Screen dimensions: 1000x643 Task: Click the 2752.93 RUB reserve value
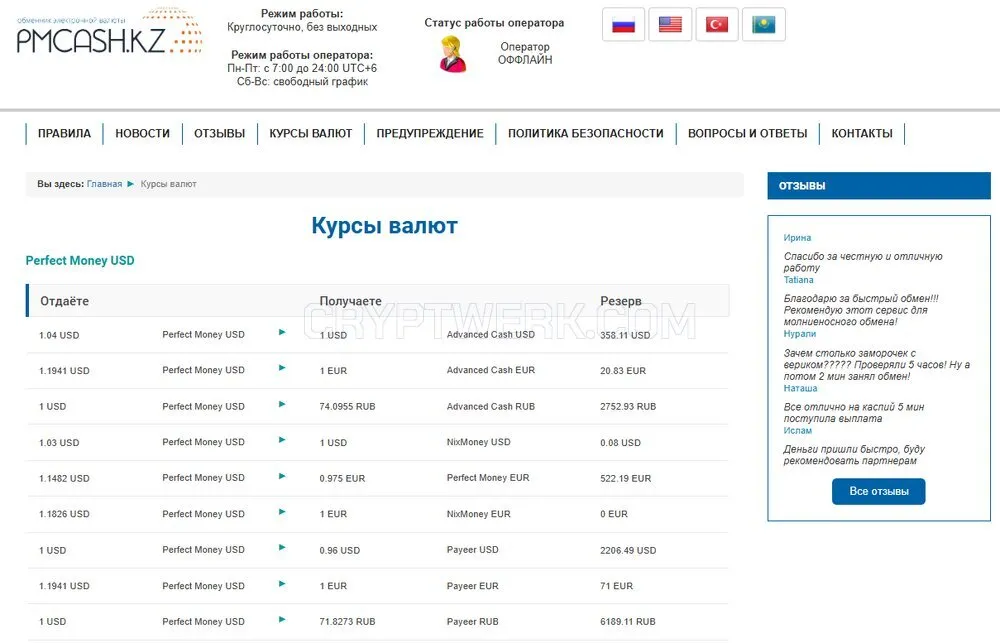pyautogui.click(x=628, y=406)
